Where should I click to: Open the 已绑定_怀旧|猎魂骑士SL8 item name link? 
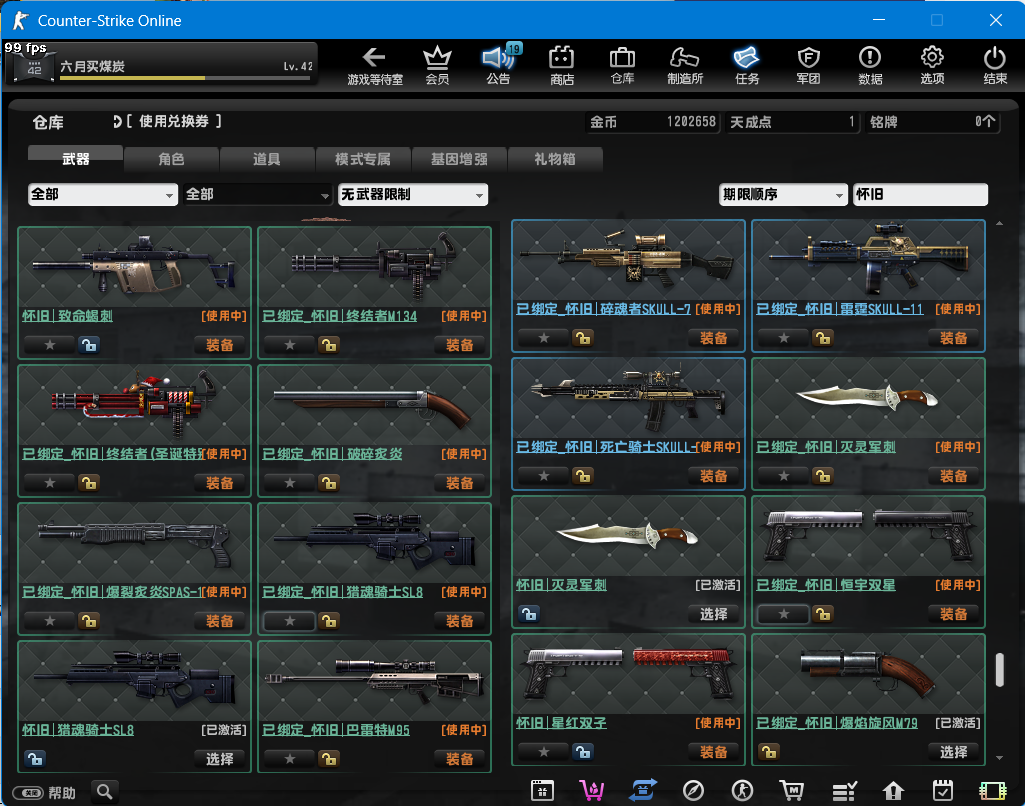click(x=343, y=592)
